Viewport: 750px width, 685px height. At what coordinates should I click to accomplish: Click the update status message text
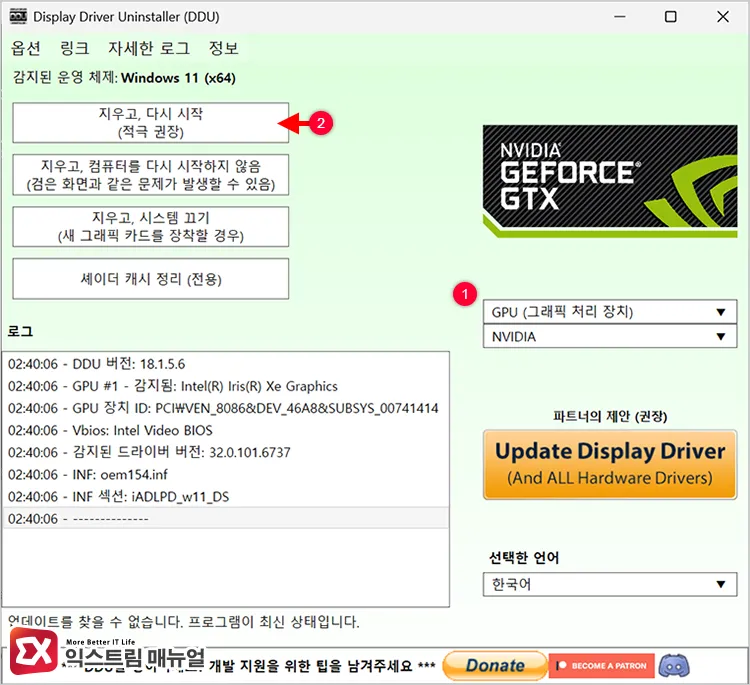click(x=184, y=621)
